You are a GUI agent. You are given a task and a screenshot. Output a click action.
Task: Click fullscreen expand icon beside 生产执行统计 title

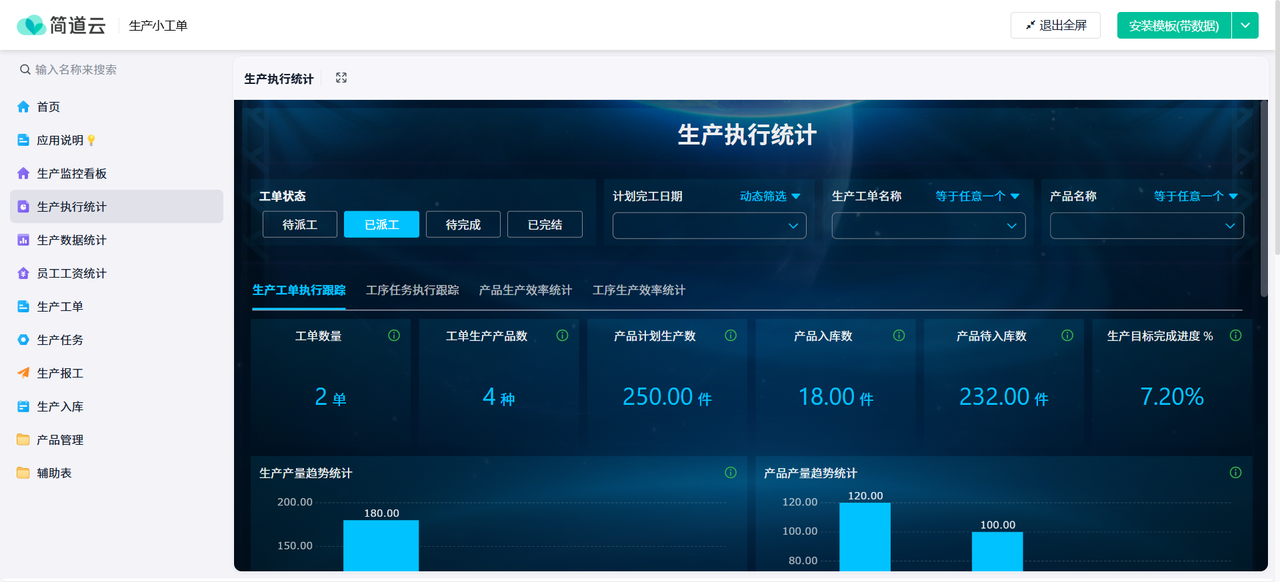pyautogui.click(x=341, y=78)
